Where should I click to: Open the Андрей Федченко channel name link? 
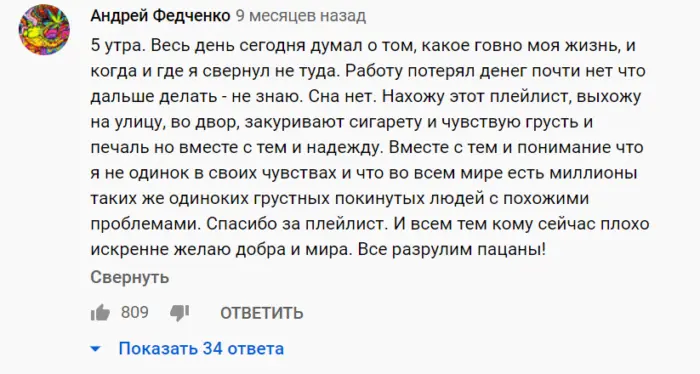click(160, 16)
